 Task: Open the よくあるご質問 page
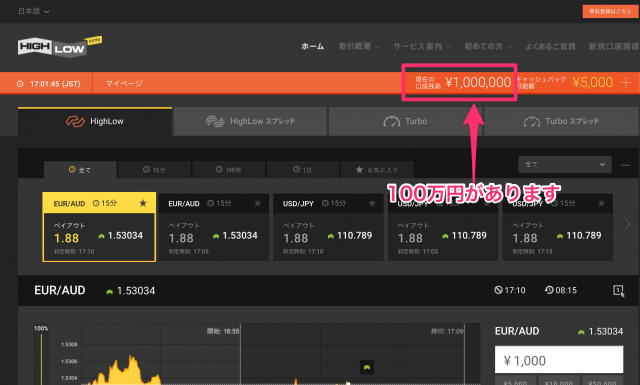(550, 47)
